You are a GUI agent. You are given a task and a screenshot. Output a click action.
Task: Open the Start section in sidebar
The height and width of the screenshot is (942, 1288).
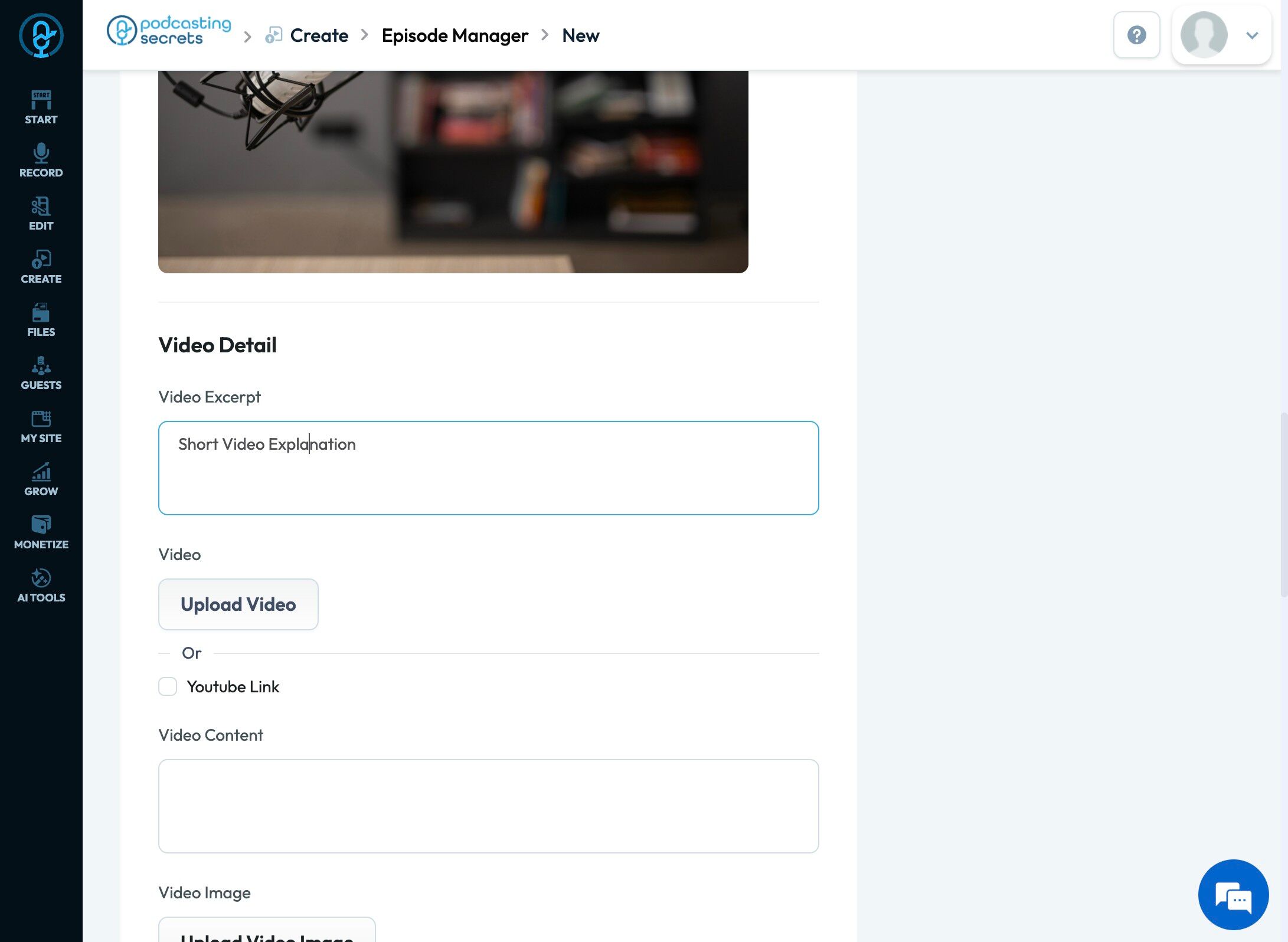click(41, 107)
